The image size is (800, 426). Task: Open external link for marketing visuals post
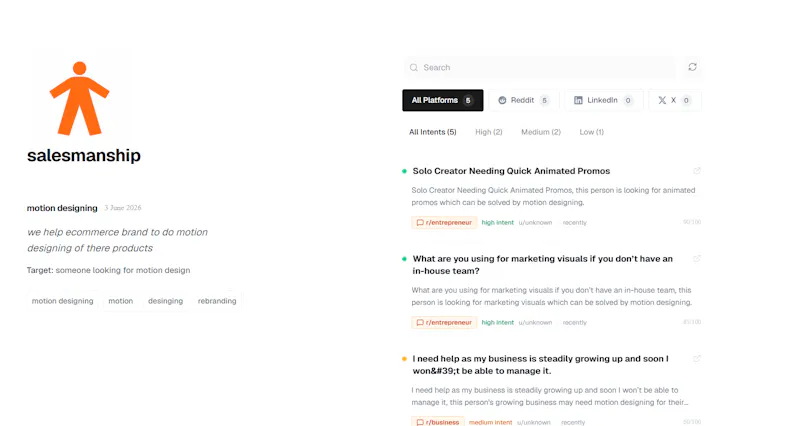click(x=697, y=259)
